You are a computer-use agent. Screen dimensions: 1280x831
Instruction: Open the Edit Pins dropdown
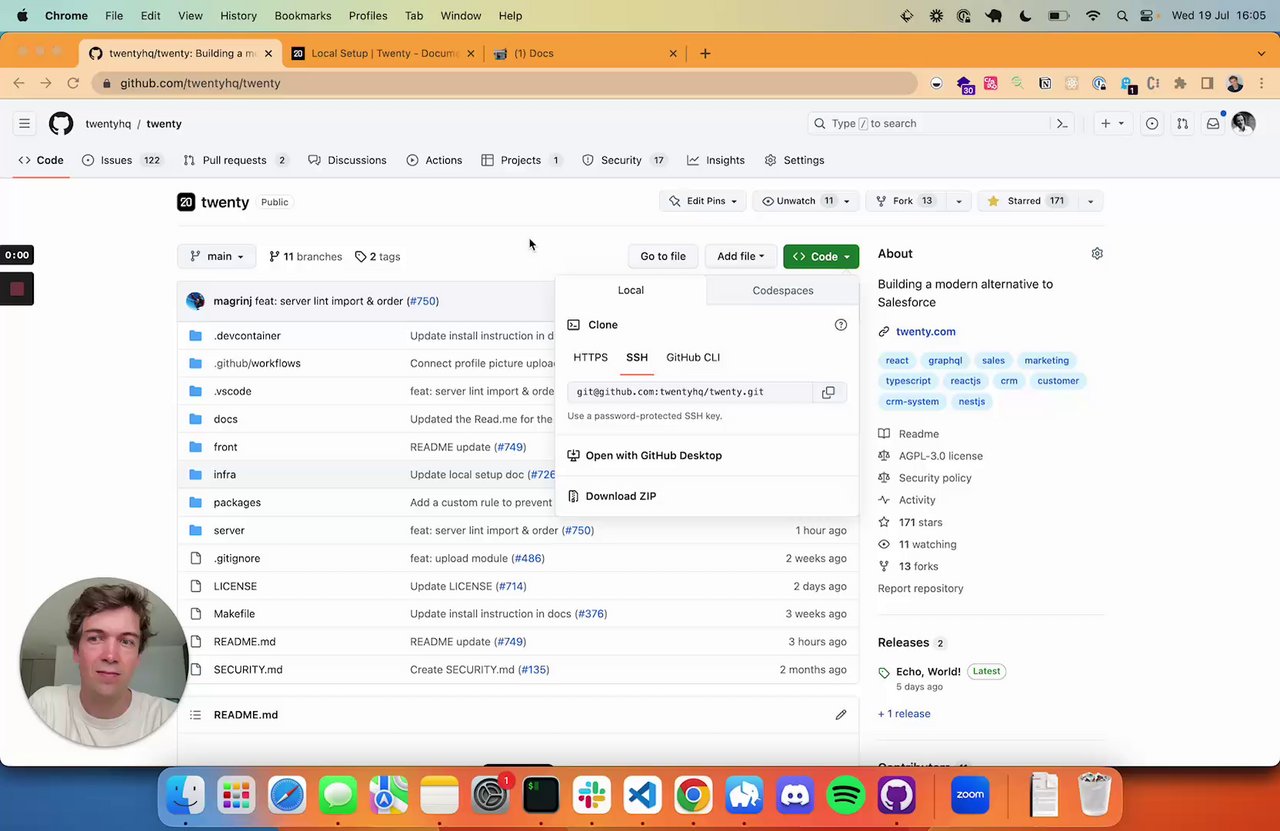pyautogui.click(x=703, y=201)
